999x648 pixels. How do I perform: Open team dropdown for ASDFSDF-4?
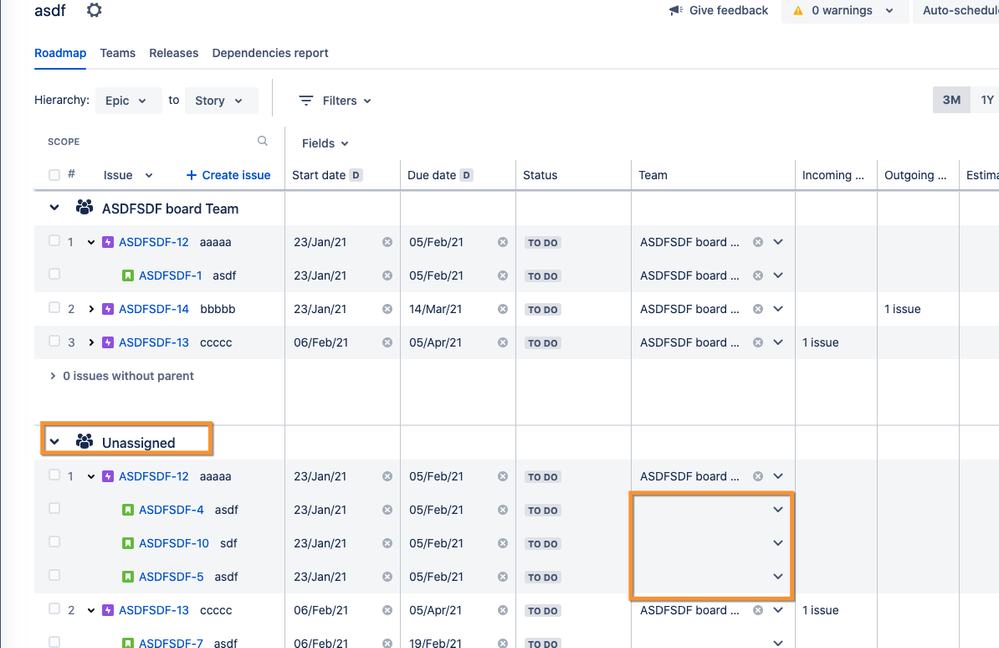tap(778, 509)
